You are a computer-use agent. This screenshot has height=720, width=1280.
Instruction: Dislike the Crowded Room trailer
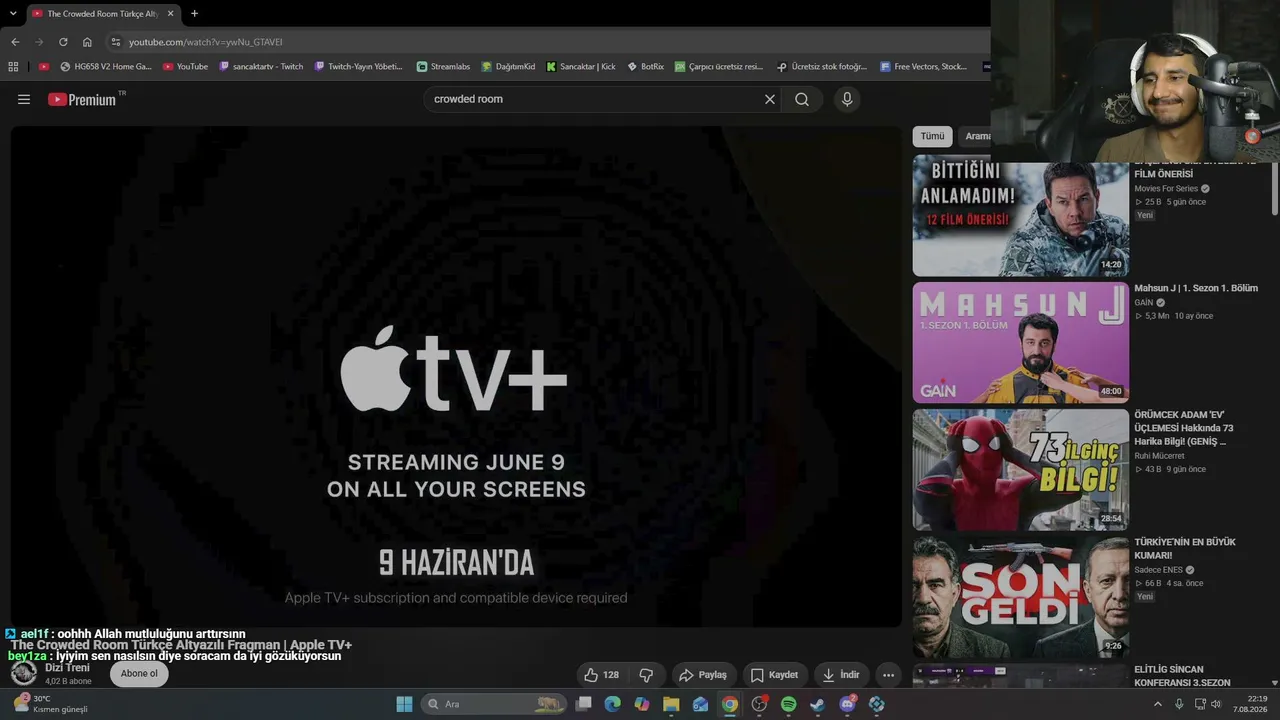pyautogui.click(x=646, y=675)
